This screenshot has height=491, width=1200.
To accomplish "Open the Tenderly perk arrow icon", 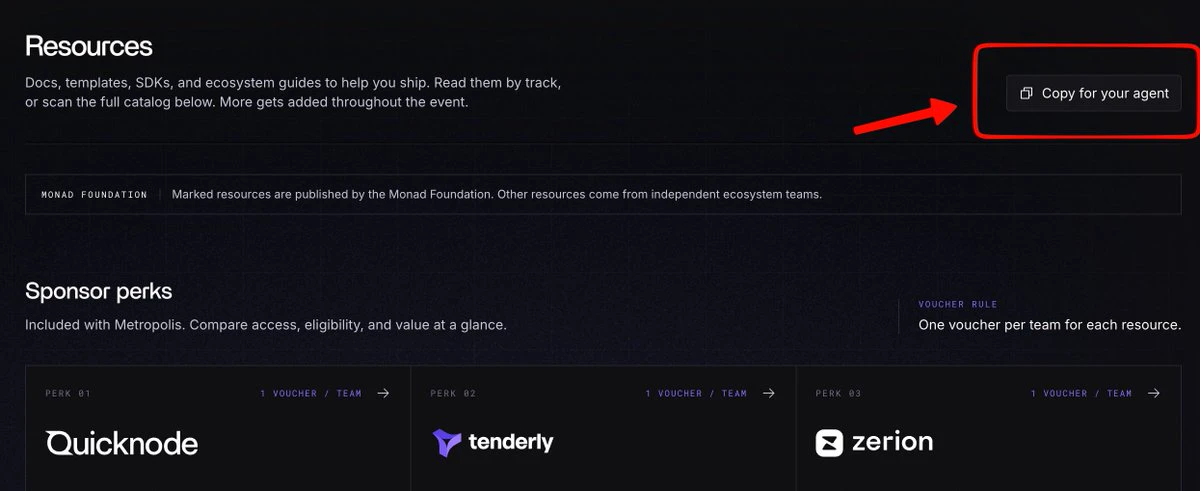I will pos(768,393).
